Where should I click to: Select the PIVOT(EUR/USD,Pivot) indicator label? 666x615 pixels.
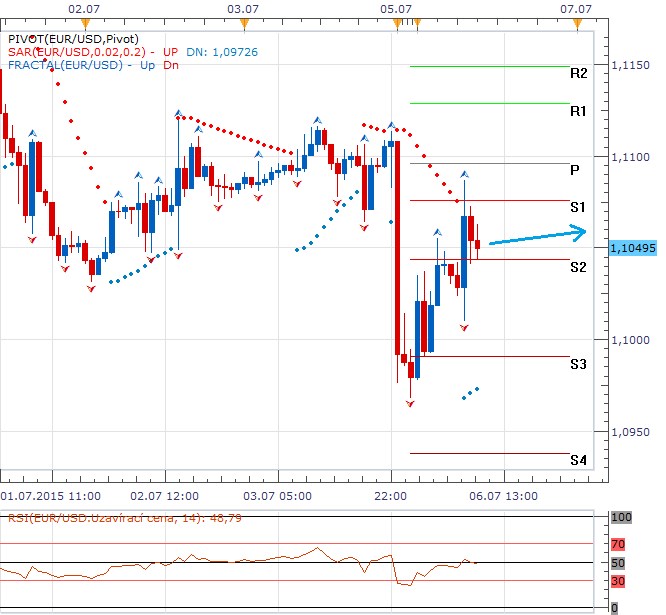62,38
